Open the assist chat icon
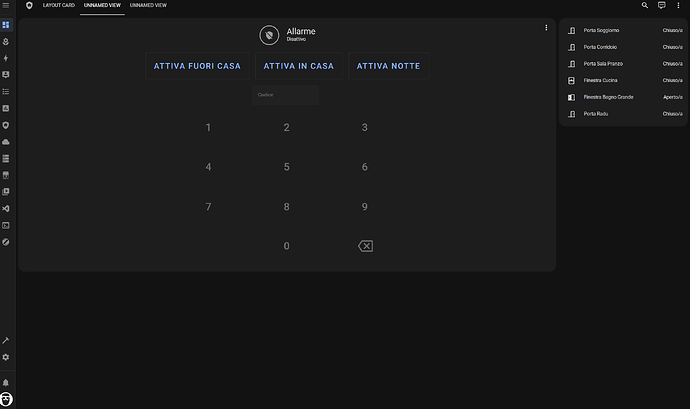690x409 pixels. [661, 5]
